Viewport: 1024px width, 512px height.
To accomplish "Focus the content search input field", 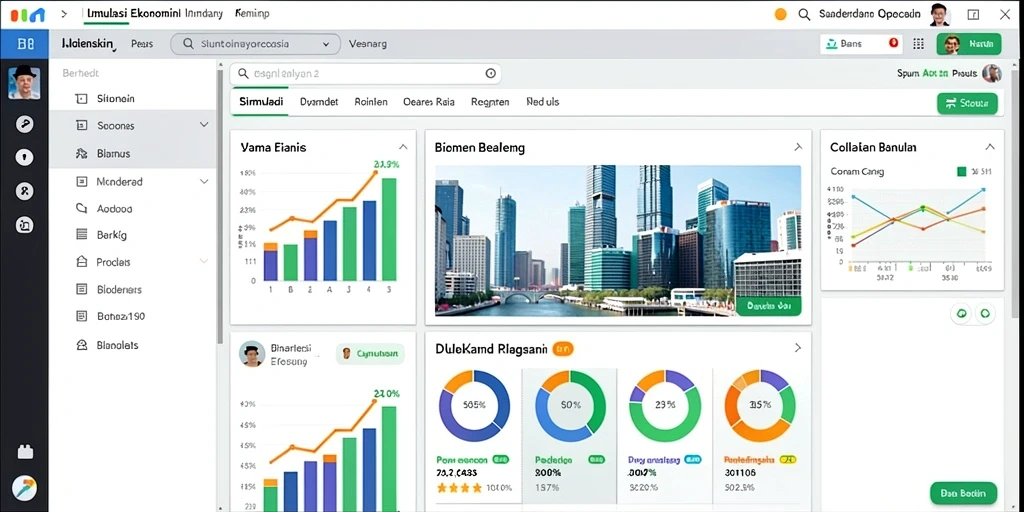I will tap(366, 74).
